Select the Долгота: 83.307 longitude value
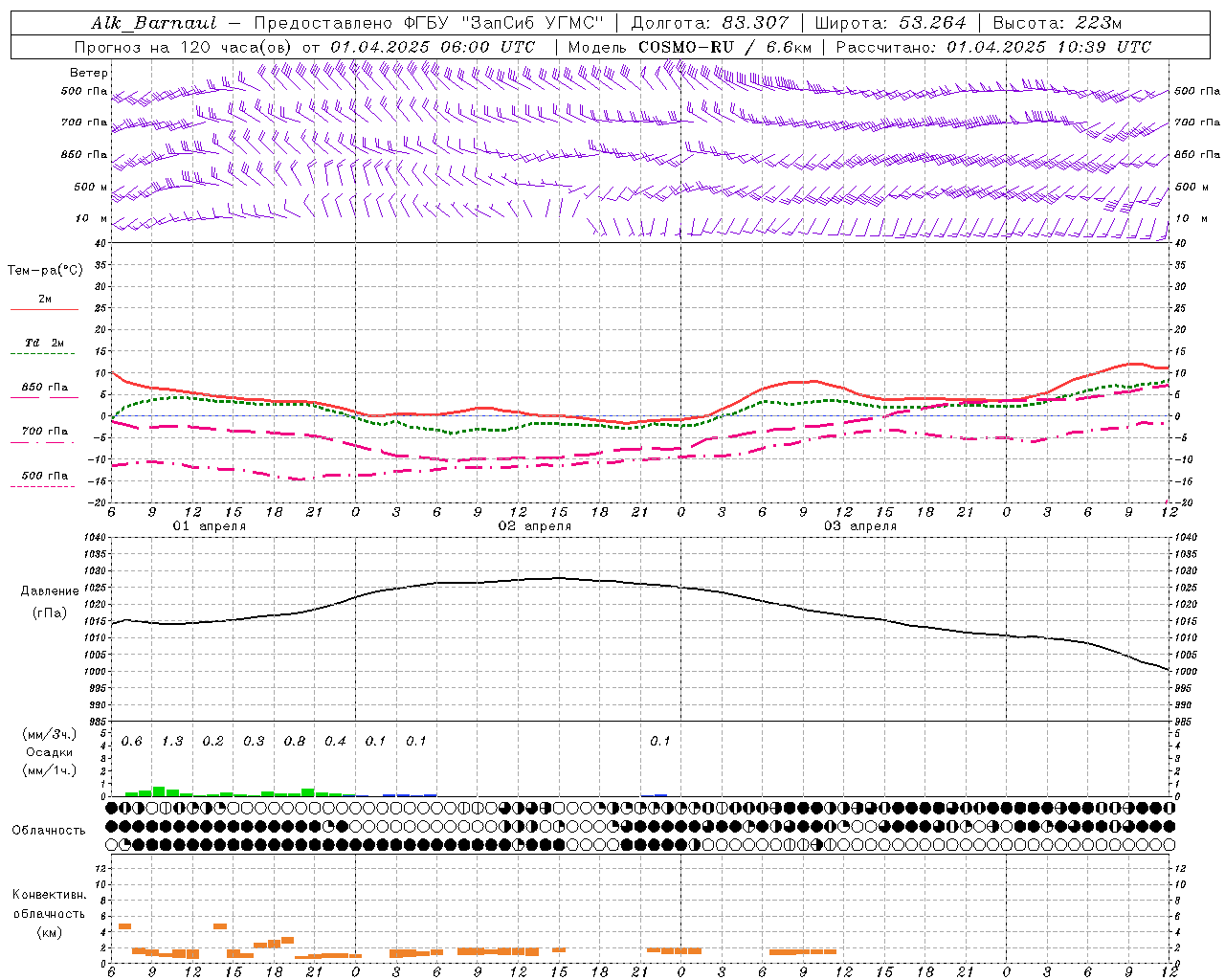This screenshot has height=980, width=1225. (x=710, y=23)
